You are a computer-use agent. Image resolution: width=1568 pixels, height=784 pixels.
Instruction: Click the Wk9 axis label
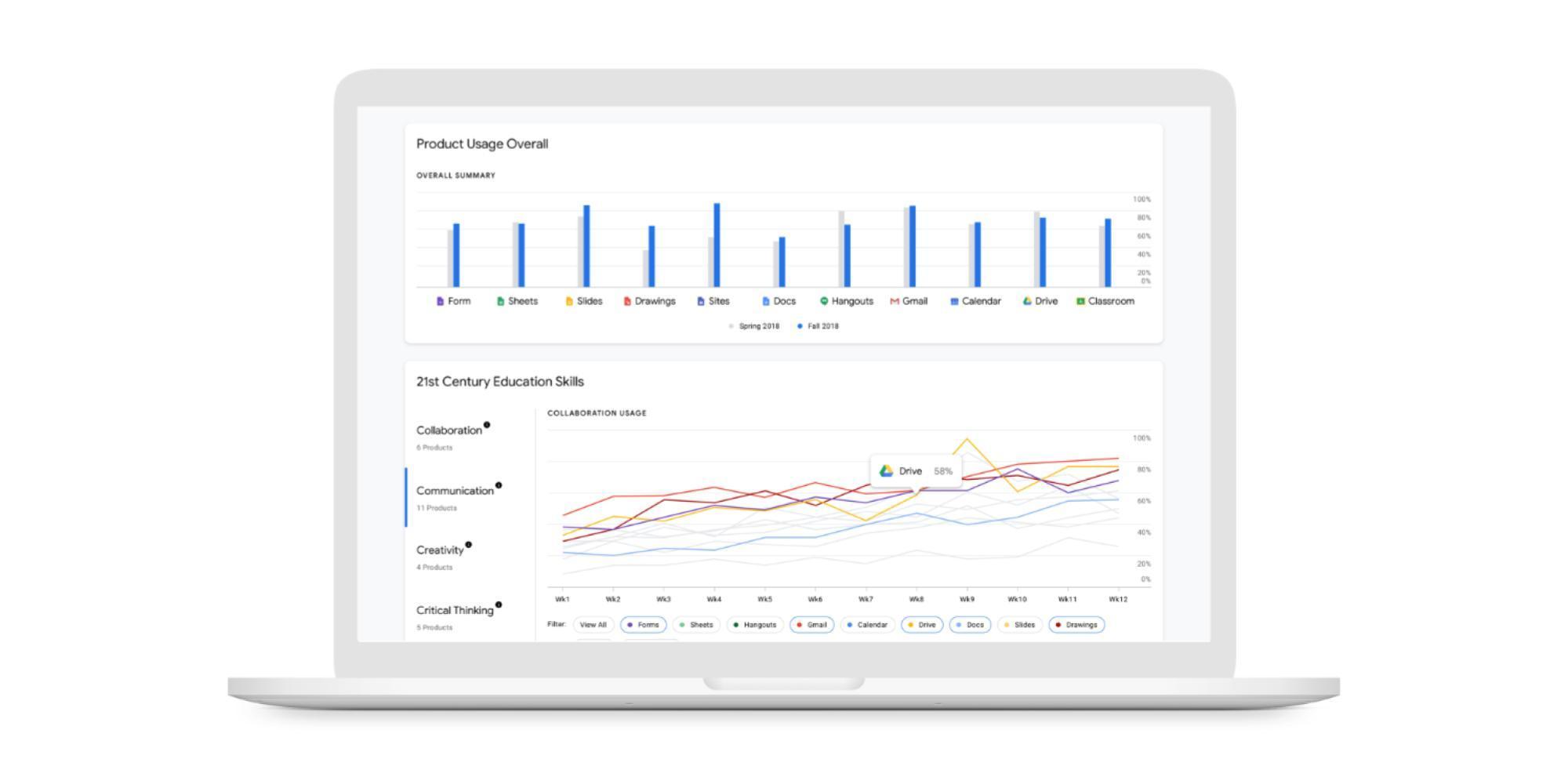[x=967, y=599]
